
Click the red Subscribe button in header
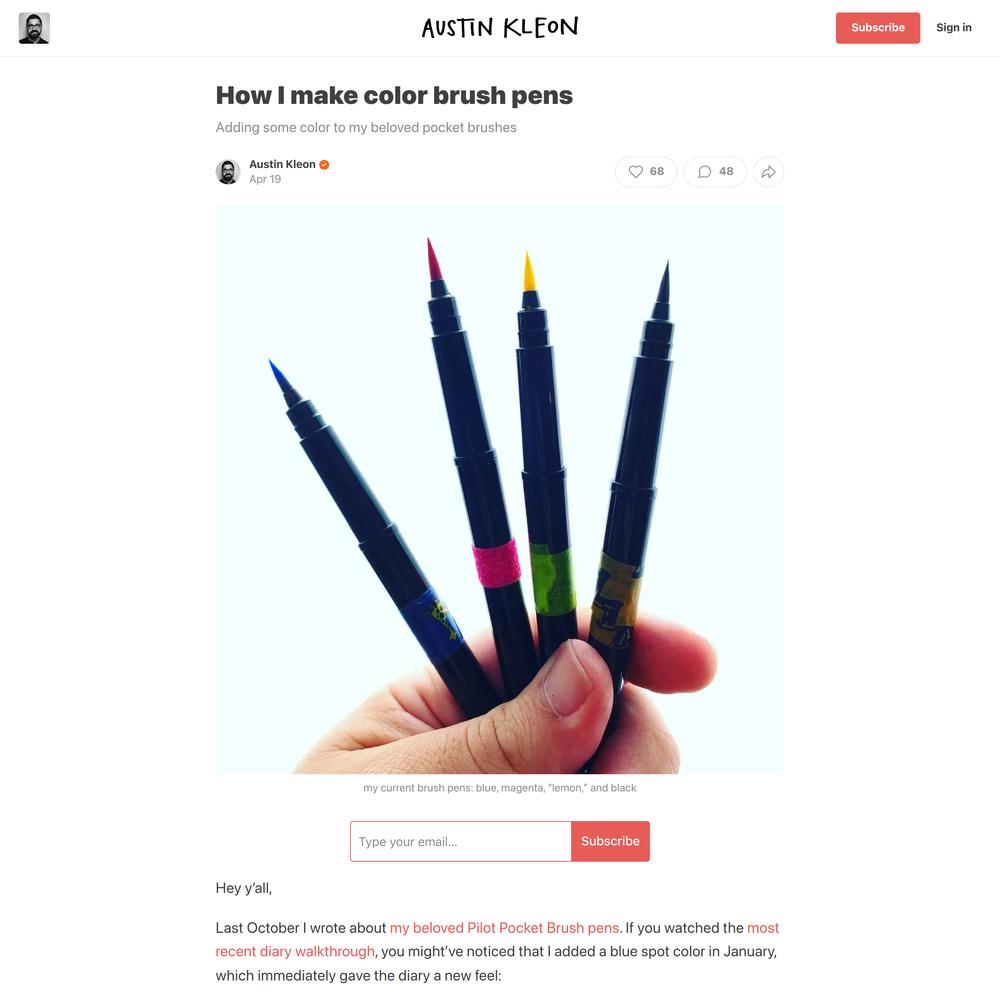878,28
